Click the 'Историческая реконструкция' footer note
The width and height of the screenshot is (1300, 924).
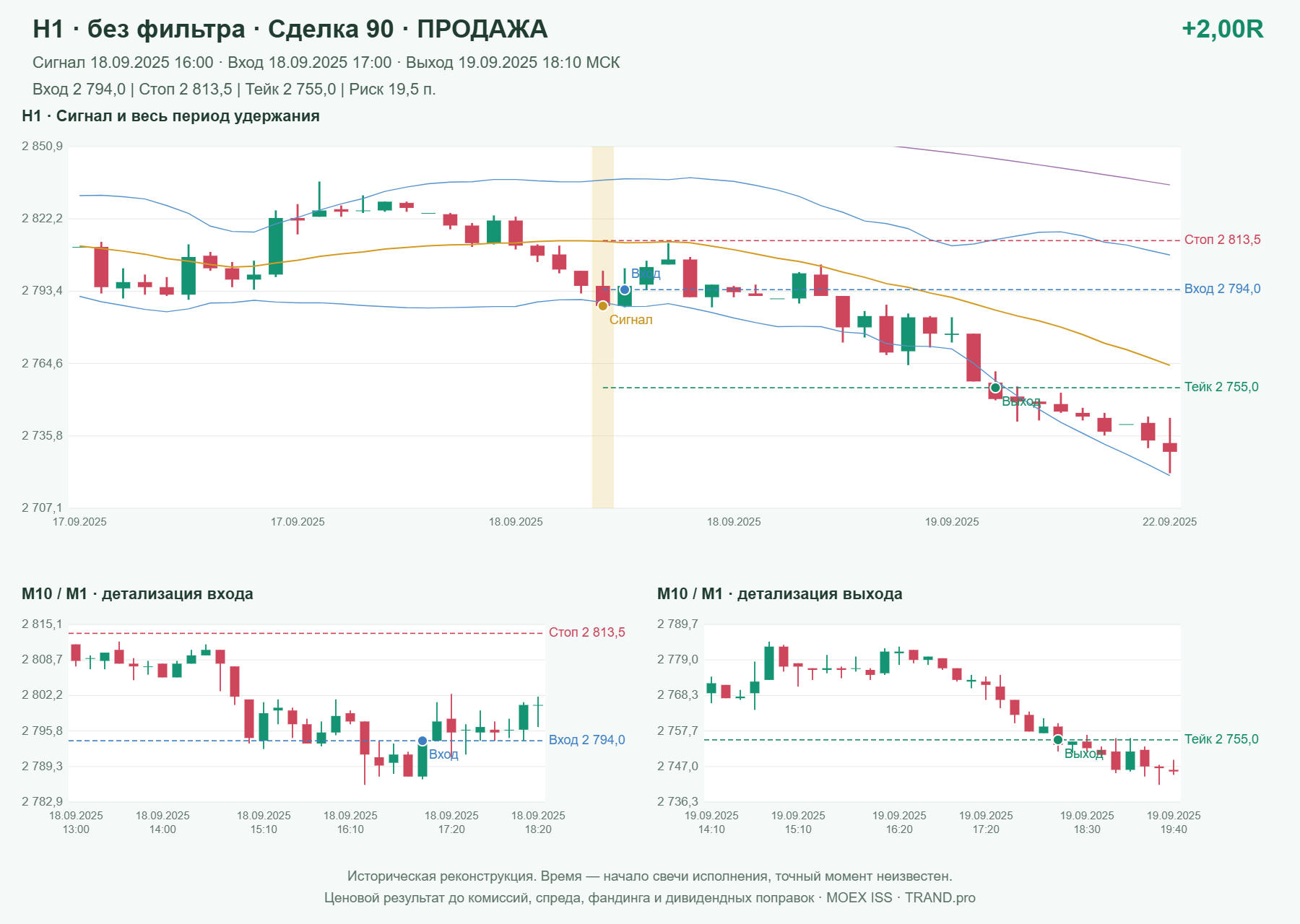[x=649, y=876]
